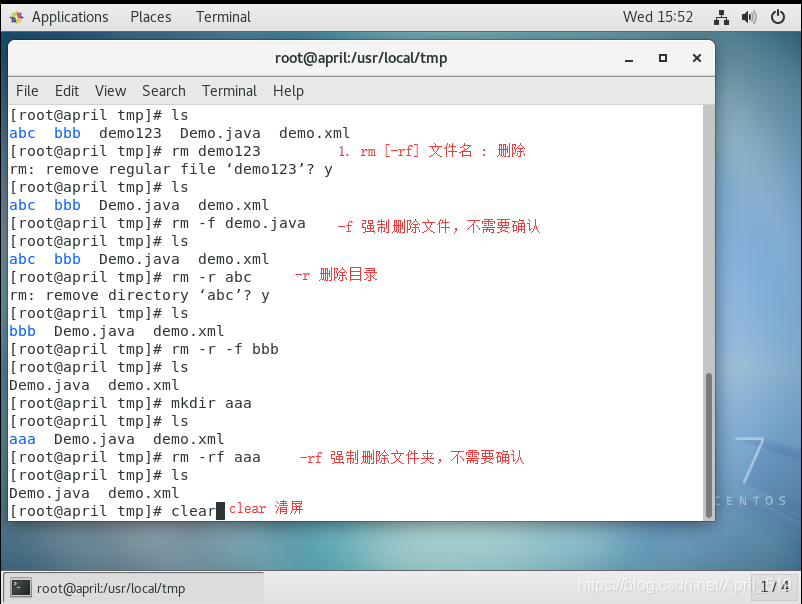Click 'rm: remove regular file ‘demo123’? y' line
Screen dimensions: 802x604
pos(171,169)
